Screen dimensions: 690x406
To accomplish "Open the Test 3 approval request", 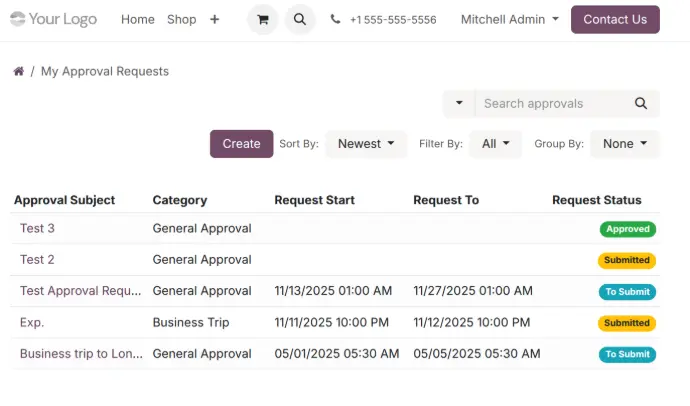I will pos(37,228).
